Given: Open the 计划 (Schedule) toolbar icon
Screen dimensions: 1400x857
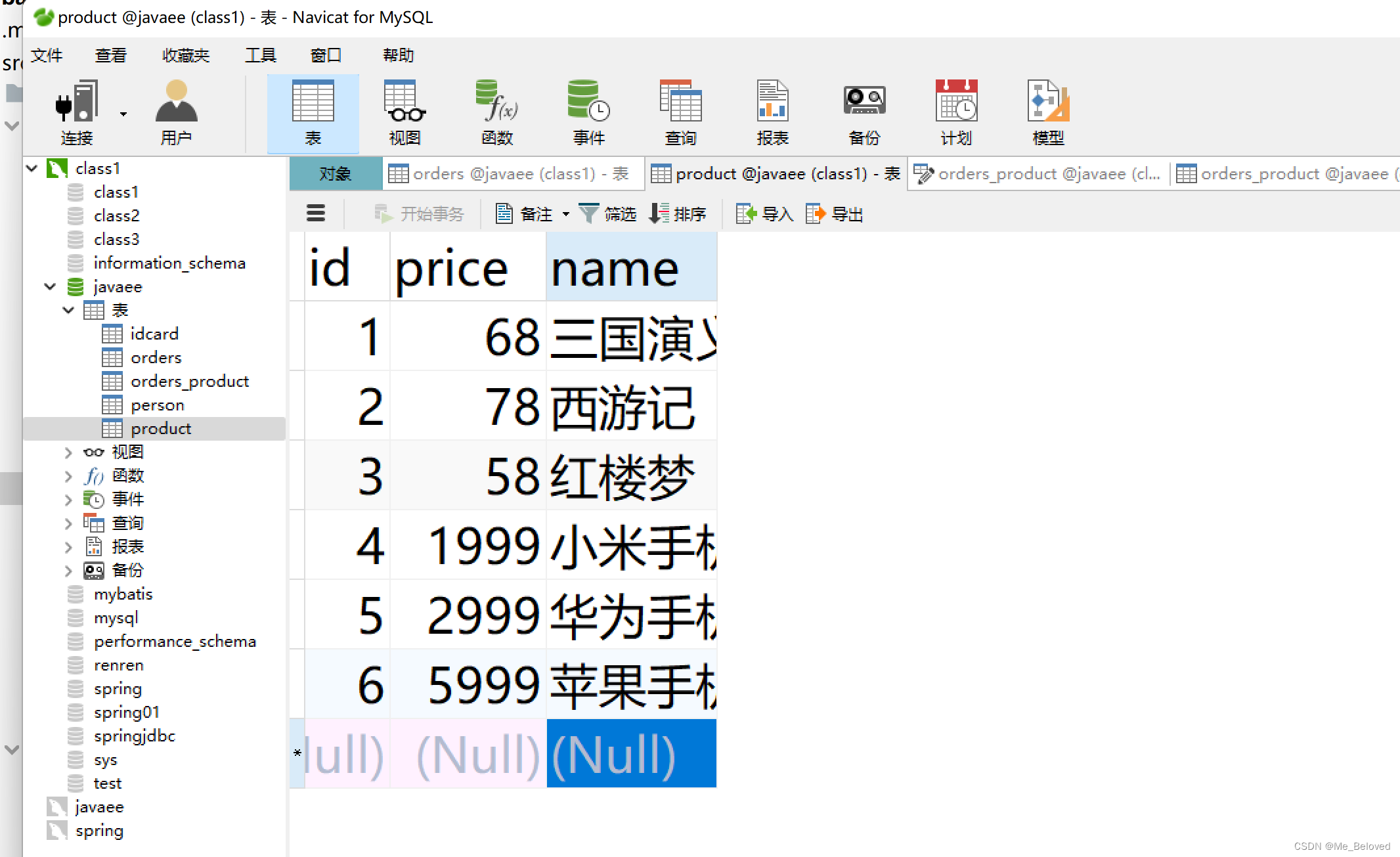Looking at the screenshot, I should (x=956, y=112).
